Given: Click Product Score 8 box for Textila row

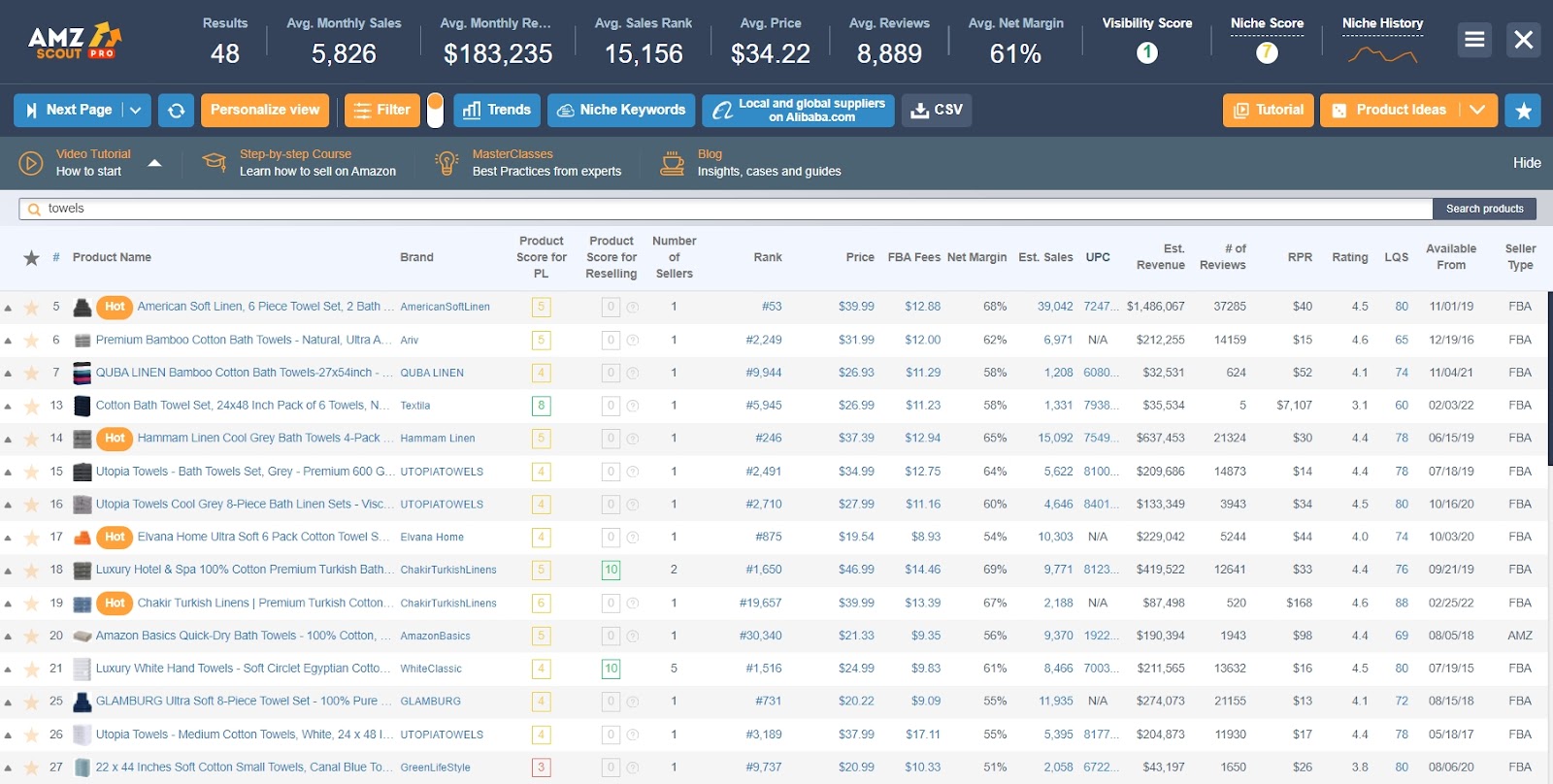Looking at the screenshot, I should (541, 406).
